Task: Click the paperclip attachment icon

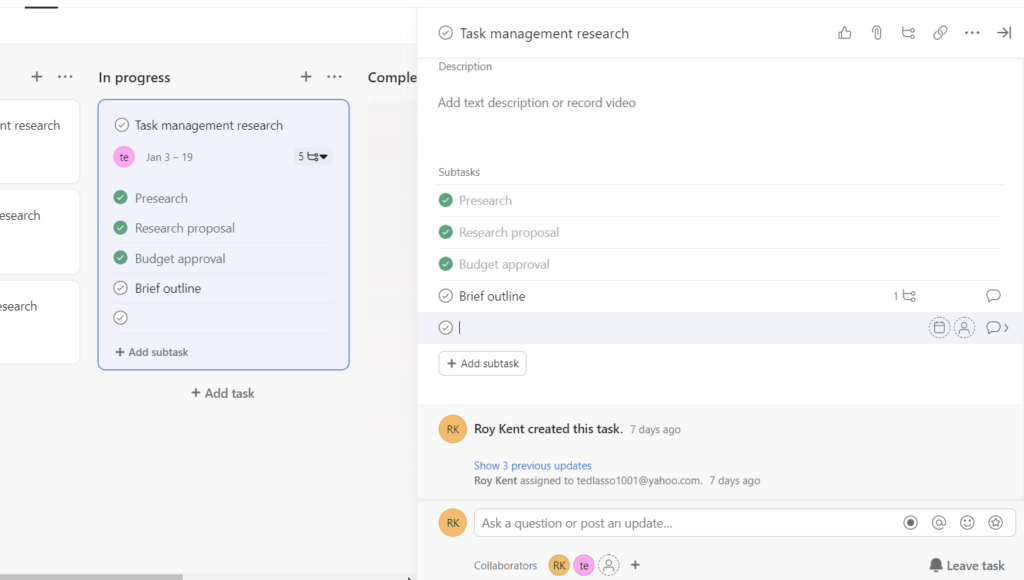Action: [x=876, y=33]
